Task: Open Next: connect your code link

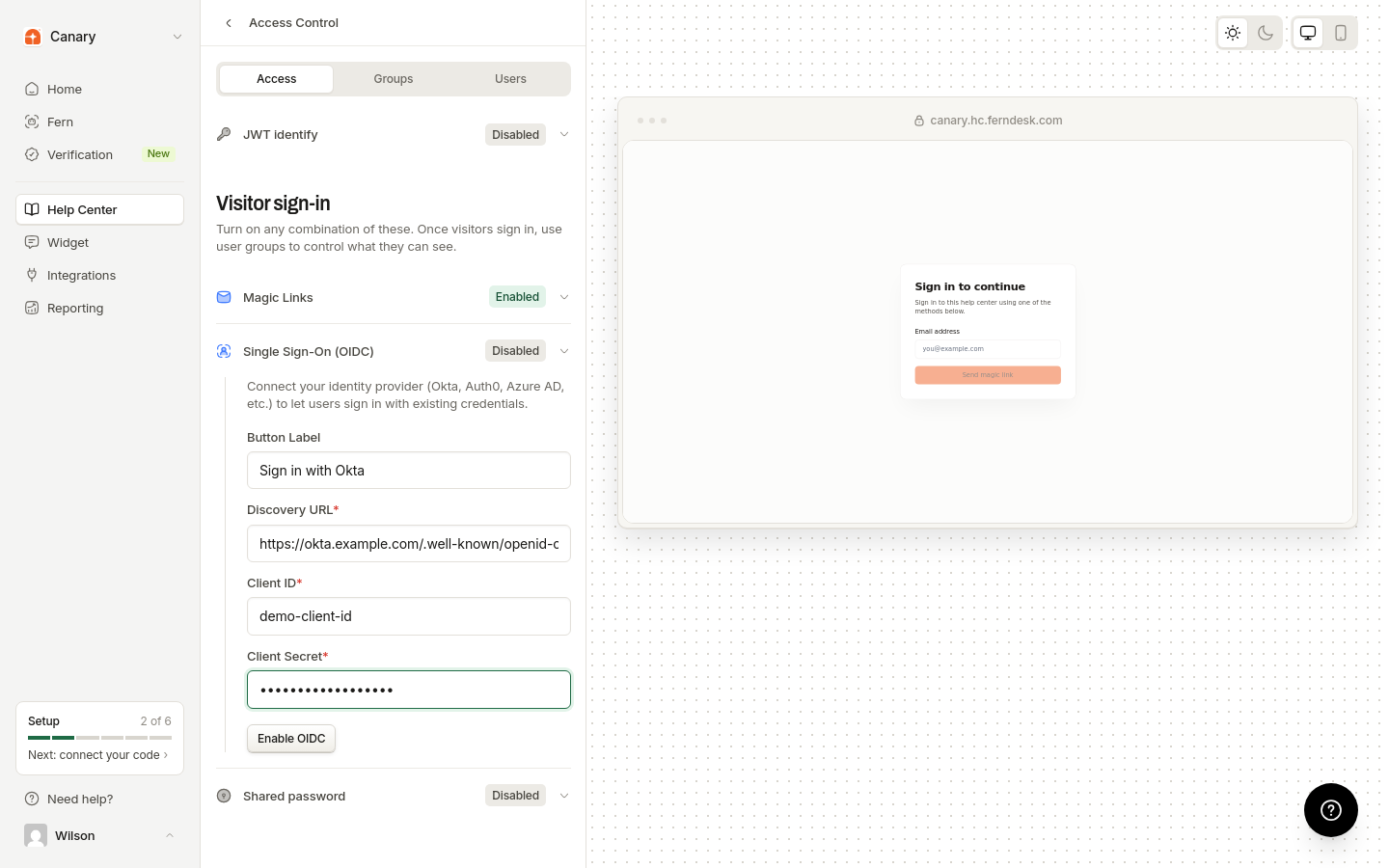Action: [x=97, y=755]
